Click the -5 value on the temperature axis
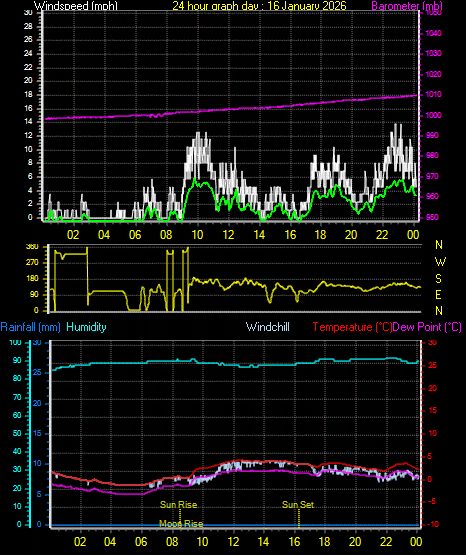Screen dimensions: 466x555 coord(432,502)
